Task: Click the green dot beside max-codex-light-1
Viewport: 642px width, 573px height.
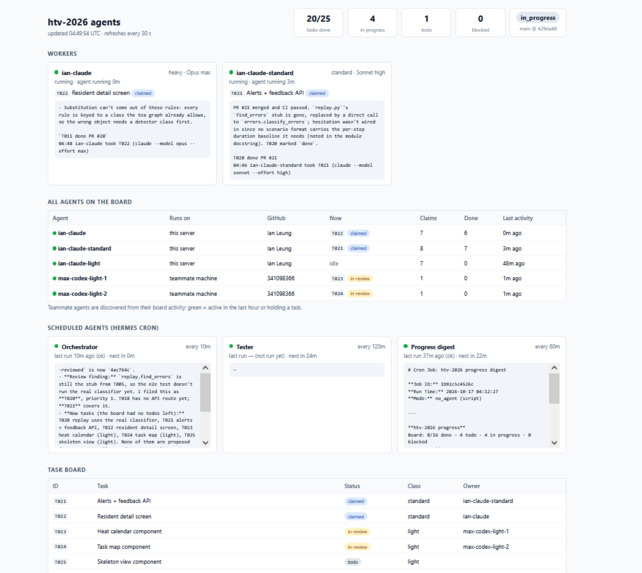Action: click(54, 279)
